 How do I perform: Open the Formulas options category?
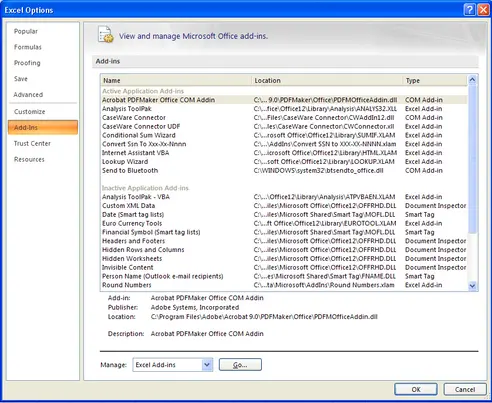(28, 47)
